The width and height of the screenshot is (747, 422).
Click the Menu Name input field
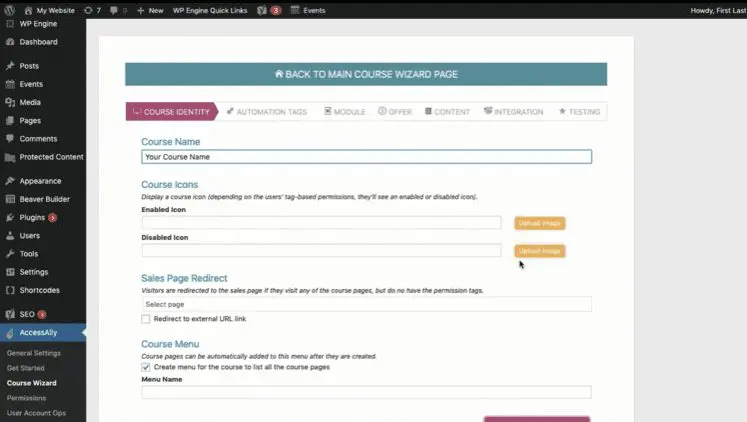[366, 392]
